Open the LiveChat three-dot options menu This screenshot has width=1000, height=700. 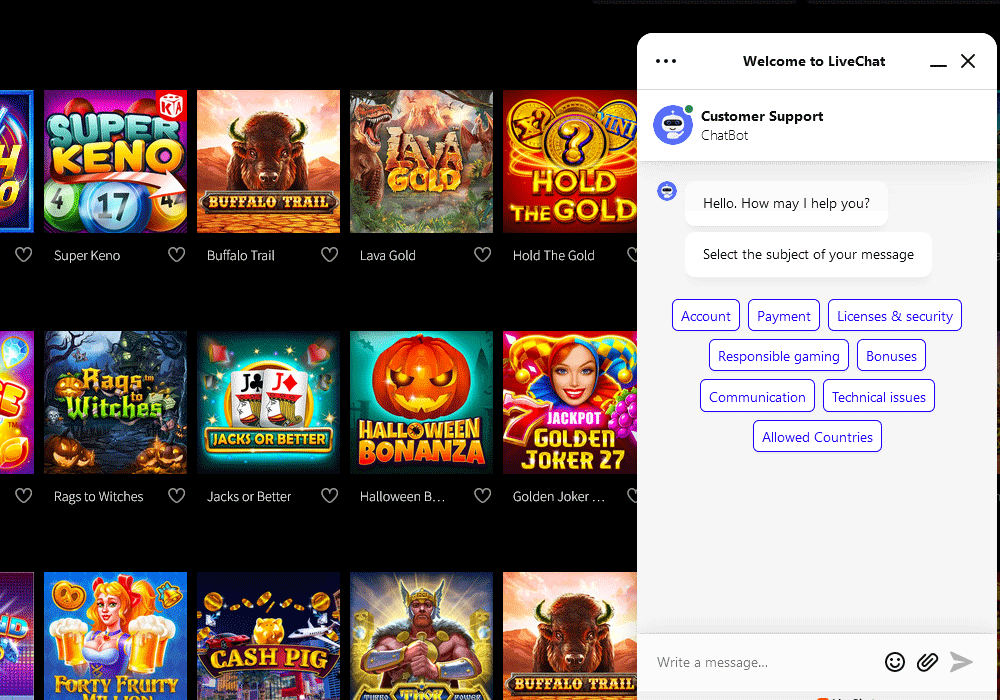point(666,61)
